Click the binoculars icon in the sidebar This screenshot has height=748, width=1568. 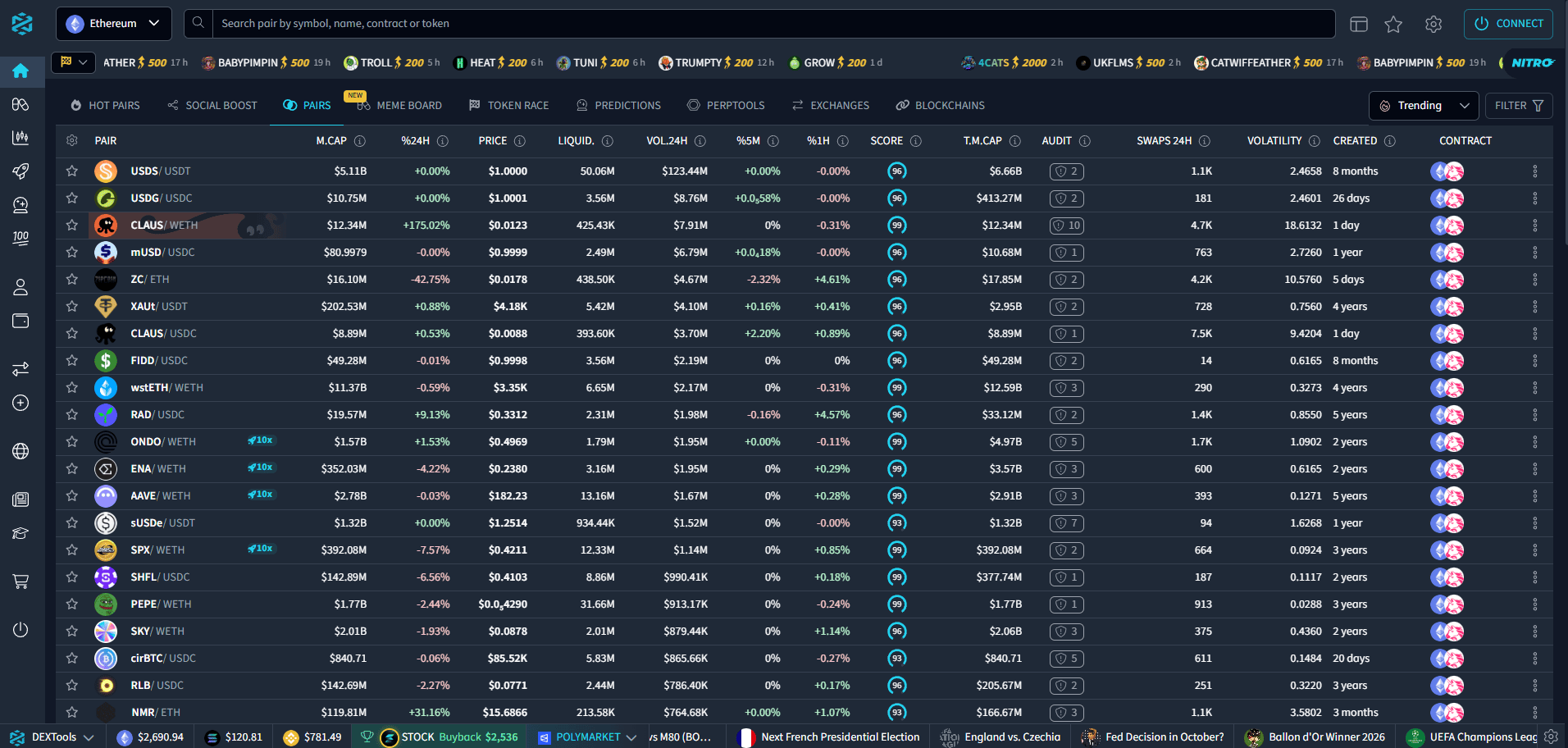pos(21,104)
